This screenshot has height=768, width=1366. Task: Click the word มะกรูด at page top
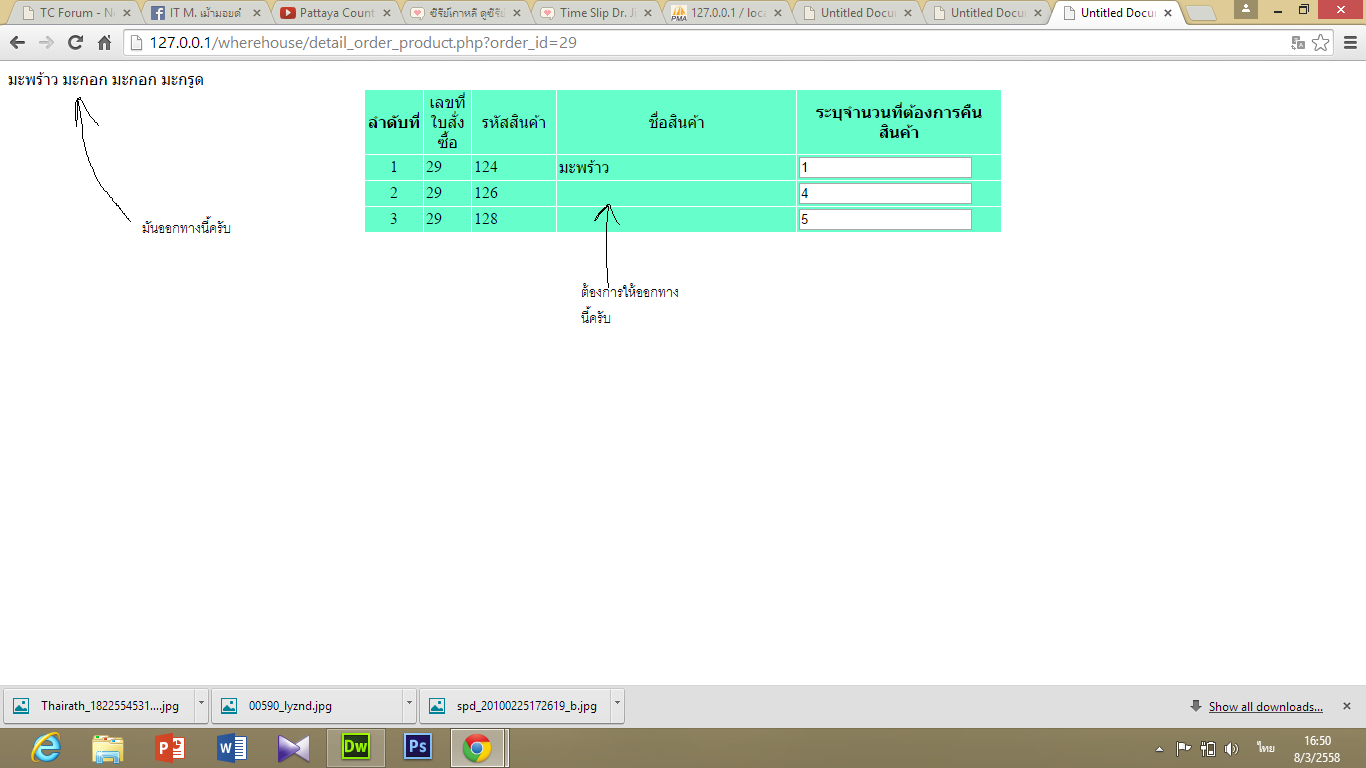(182, 80)
